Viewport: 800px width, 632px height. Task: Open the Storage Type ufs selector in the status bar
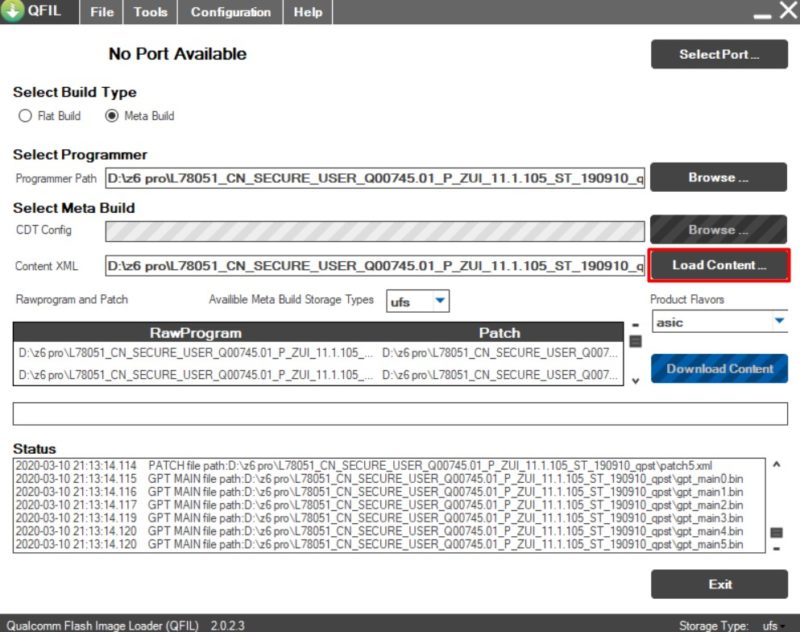773,625
